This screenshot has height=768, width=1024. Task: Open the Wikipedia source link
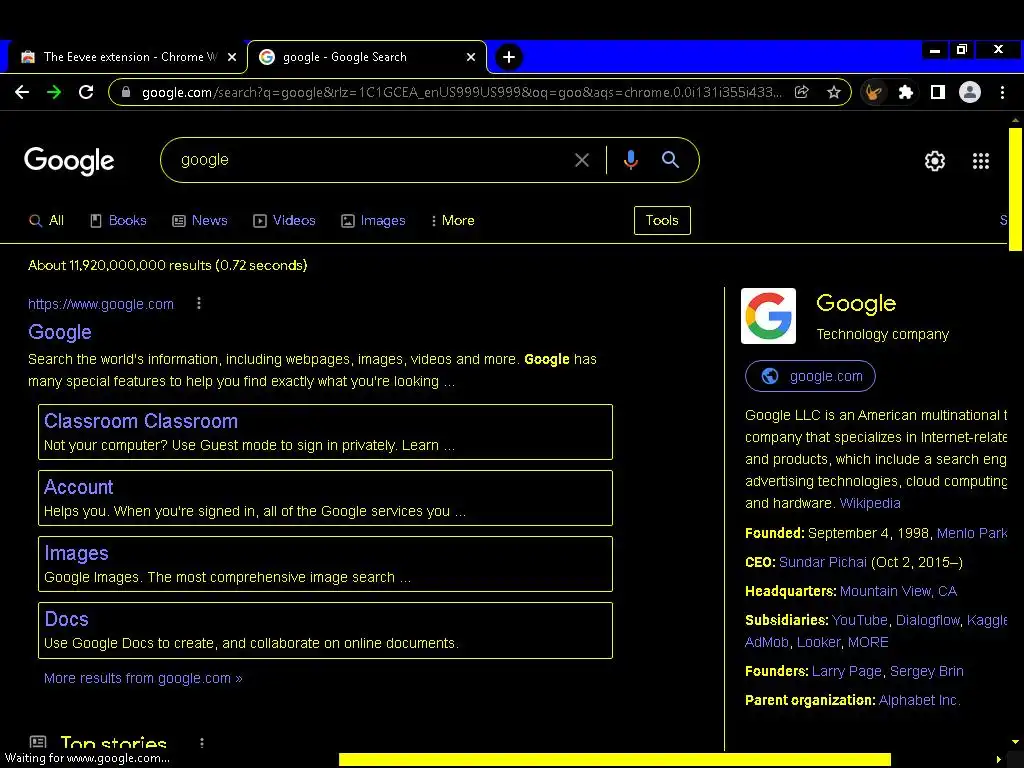tap(870, 504)
